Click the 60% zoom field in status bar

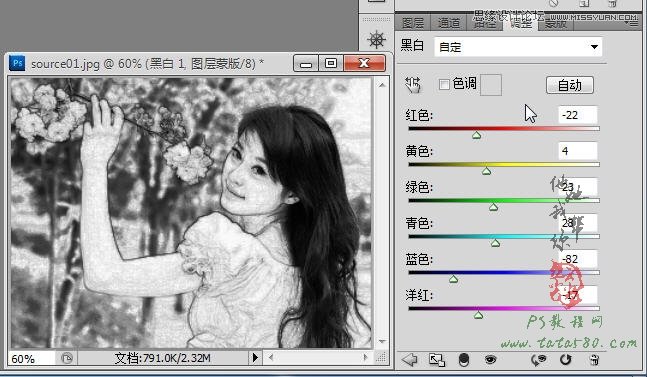point(31,358)
